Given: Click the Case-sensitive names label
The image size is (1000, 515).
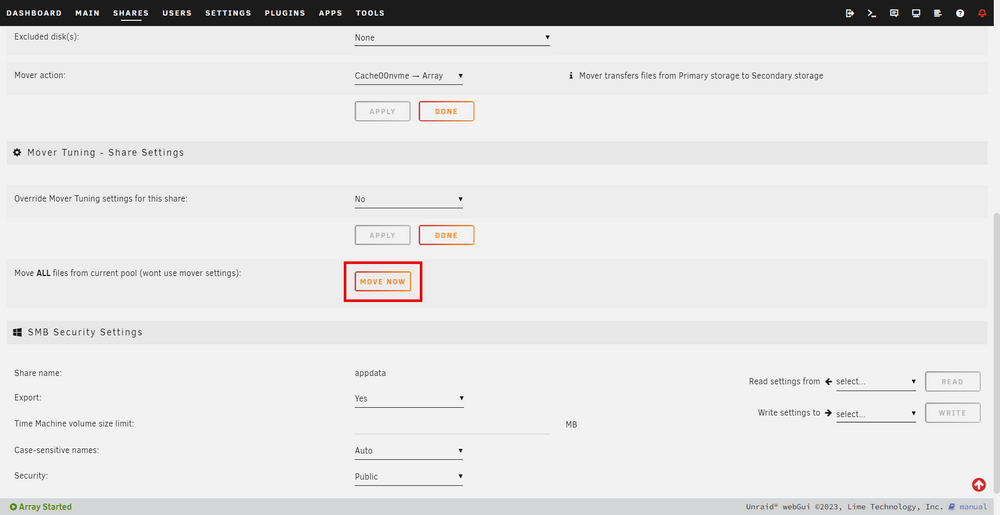Looking at the screenshot, I should tap(57, 450).
